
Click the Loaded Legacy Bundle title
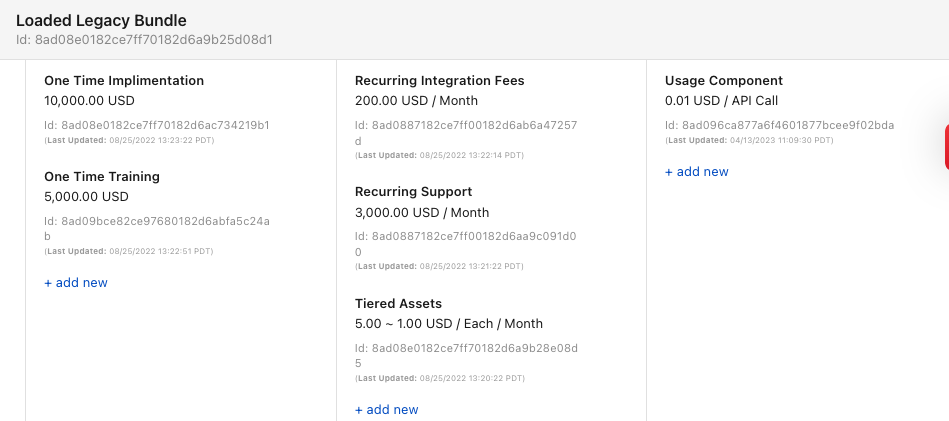[x=101, y=20]
